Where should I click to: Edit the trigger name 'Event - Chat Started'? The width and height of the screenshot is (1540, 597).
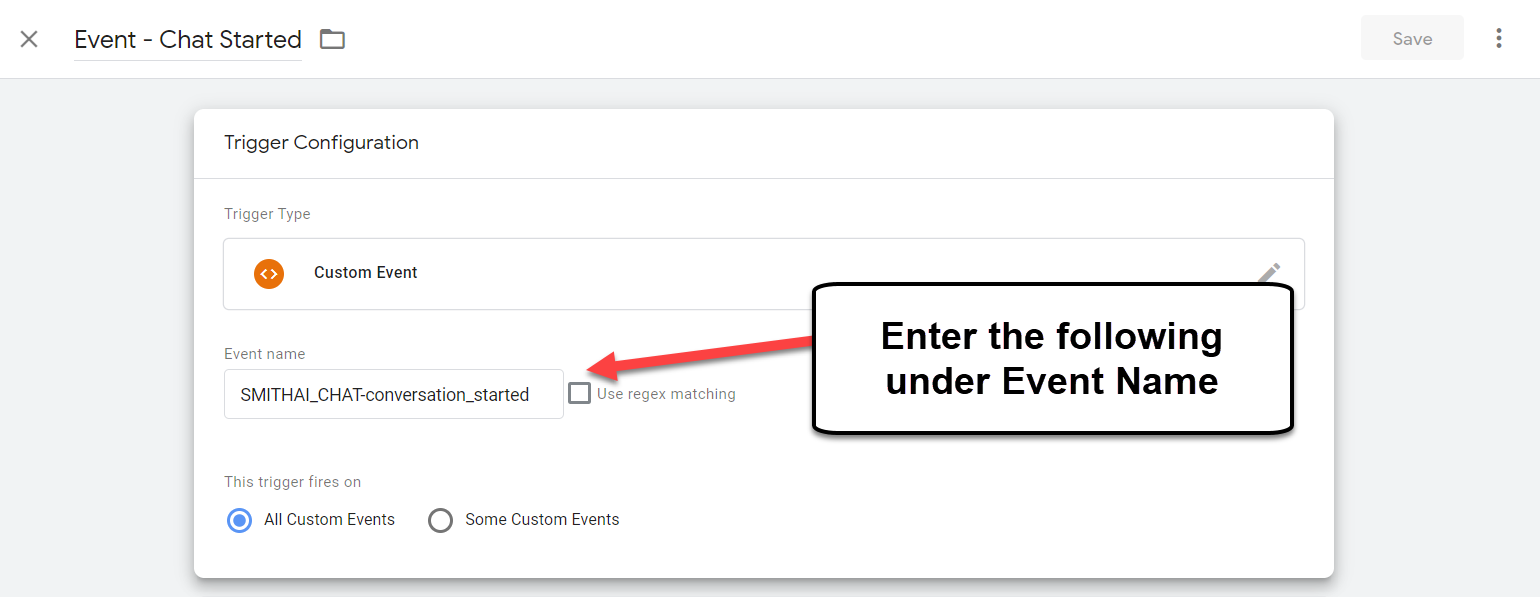tap(188, 39)
